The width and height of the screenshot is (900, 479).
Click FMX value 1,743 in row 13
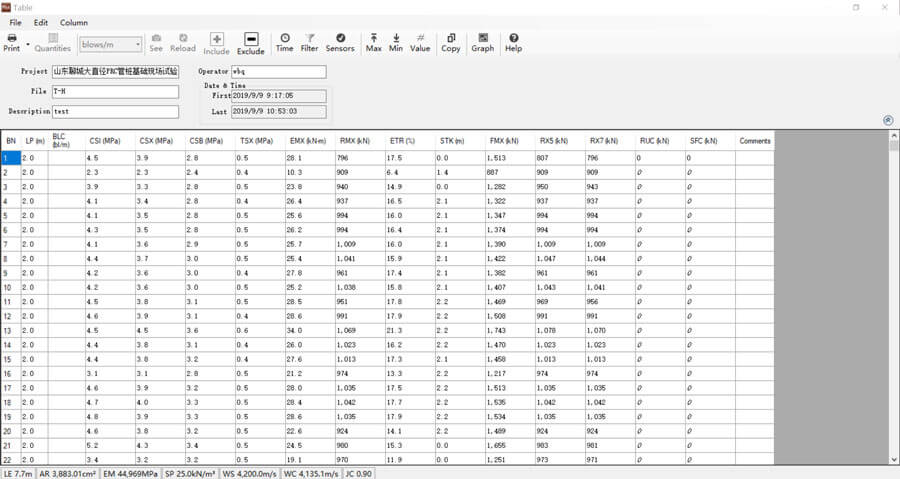(x=510, y=330)
